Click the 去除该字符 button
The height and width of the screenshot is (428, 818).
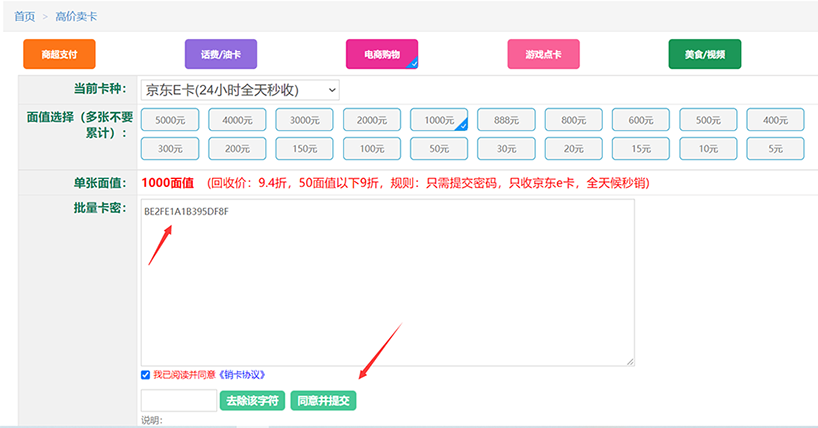click(253, 401)
